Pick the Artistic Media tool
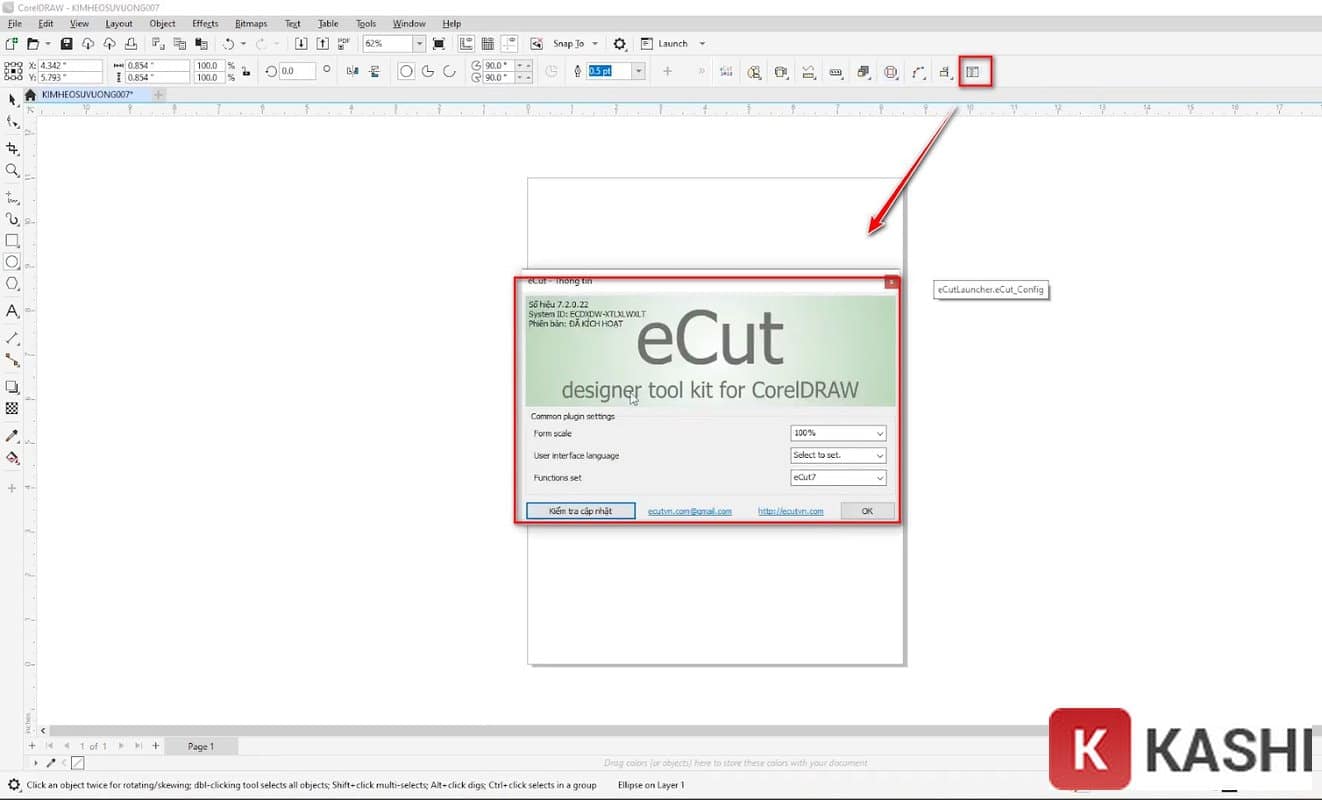Screen dimensions: 1322x800 (x=12, y=219)
